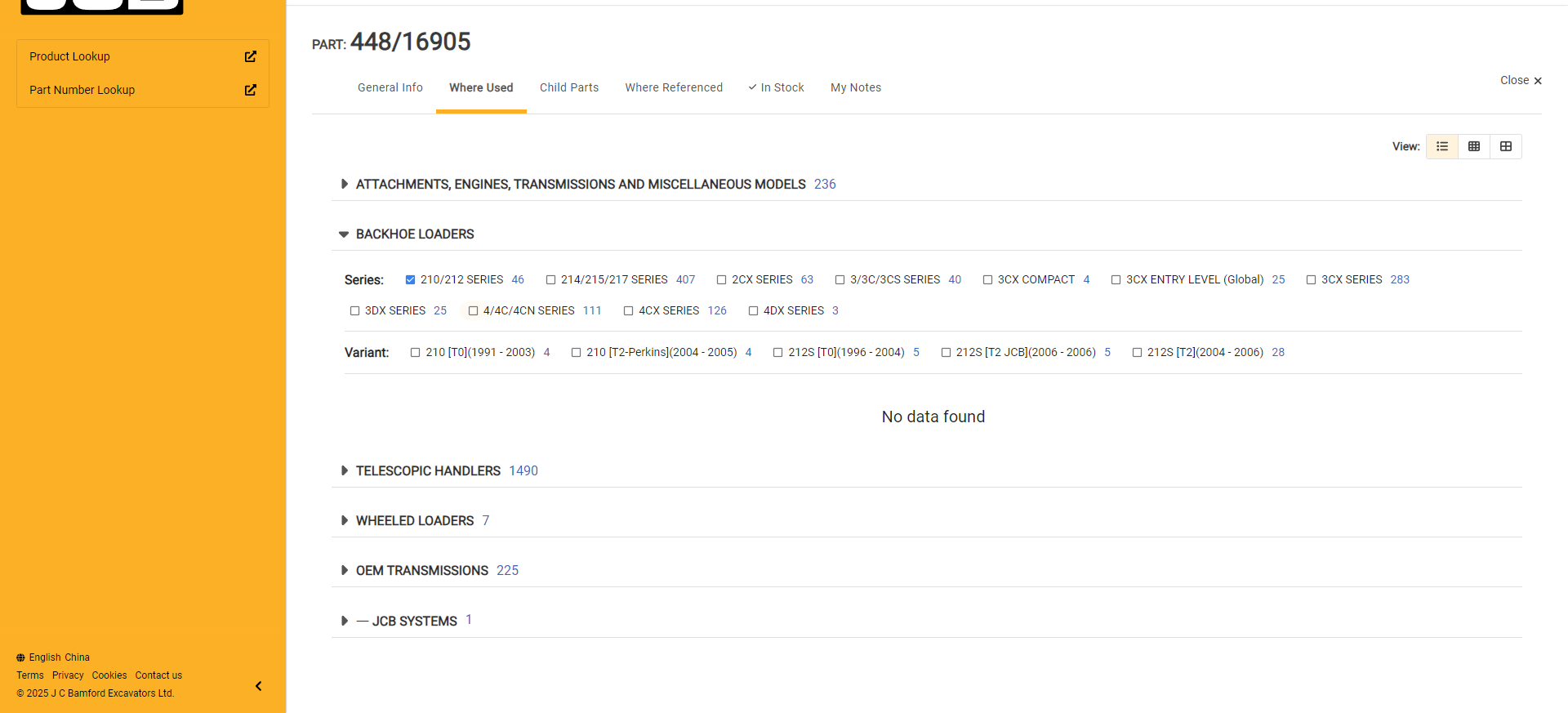Open the General Info tab
Viewport: 1568px width, 713px height.
click(390, 87)
